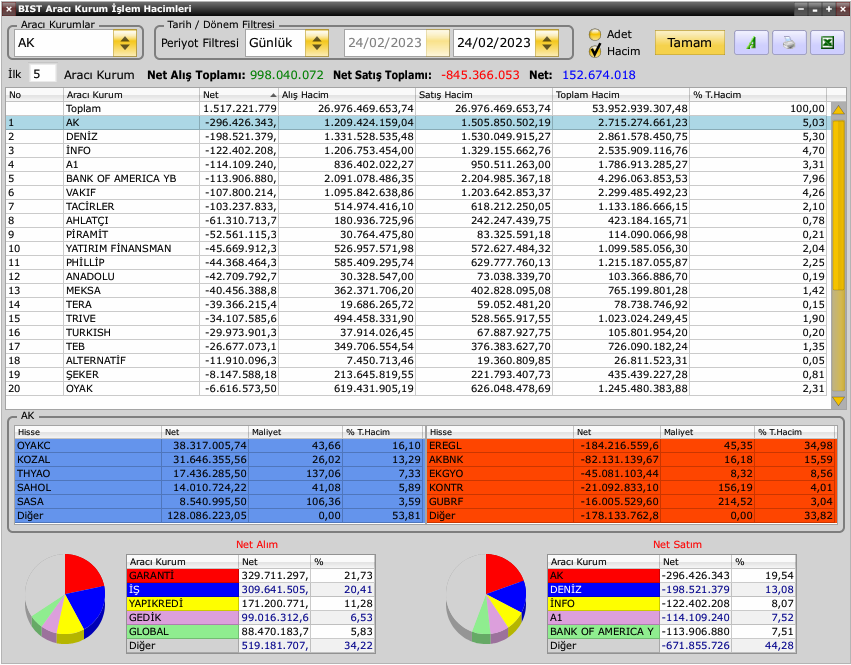
Task: Click the yellow YAPIKREDİ swatch in Net Alım
Action: (182, 604)
